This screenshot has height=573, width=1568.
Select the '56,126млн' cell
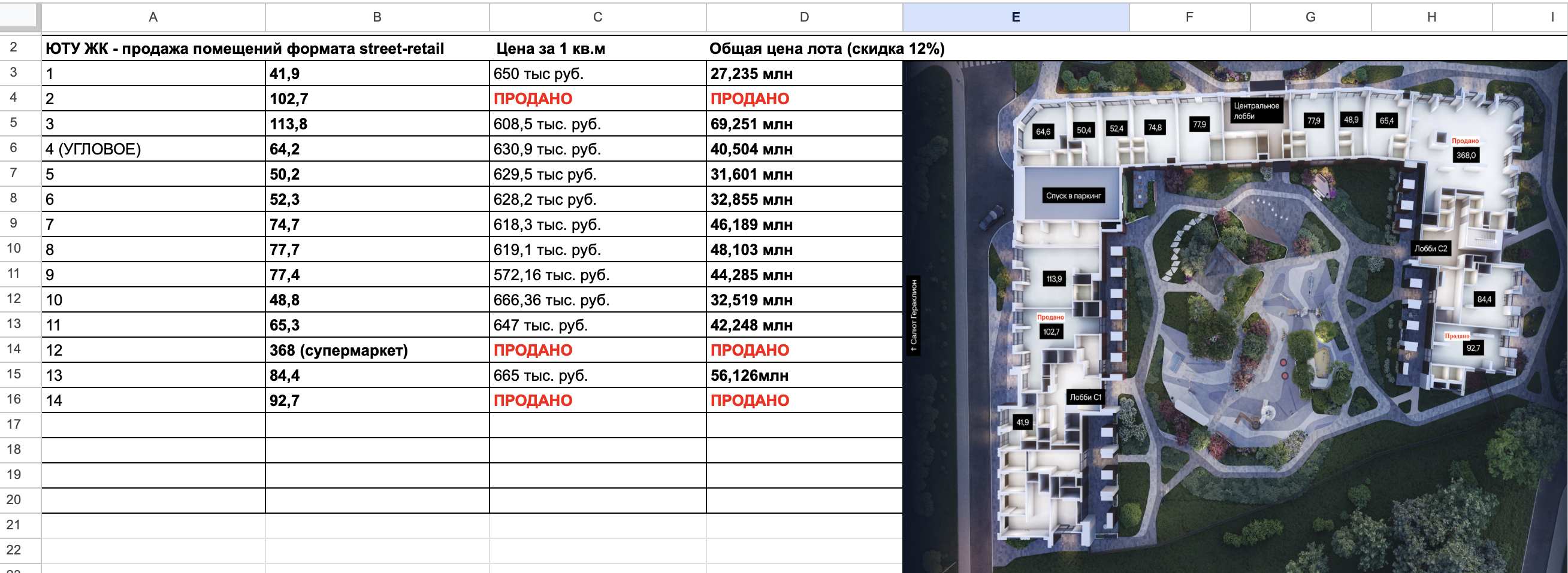coord(749,375)
